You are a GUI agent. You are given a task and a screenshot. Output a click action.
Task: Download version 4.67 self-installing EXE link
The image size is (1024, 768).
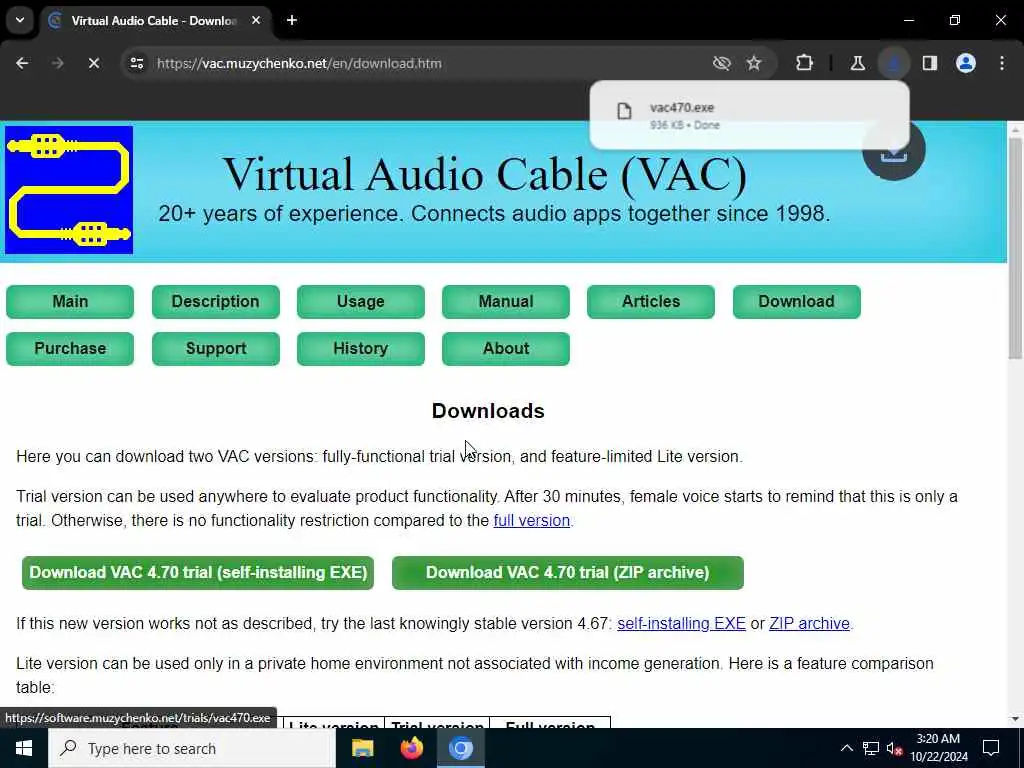pos(681,624)
